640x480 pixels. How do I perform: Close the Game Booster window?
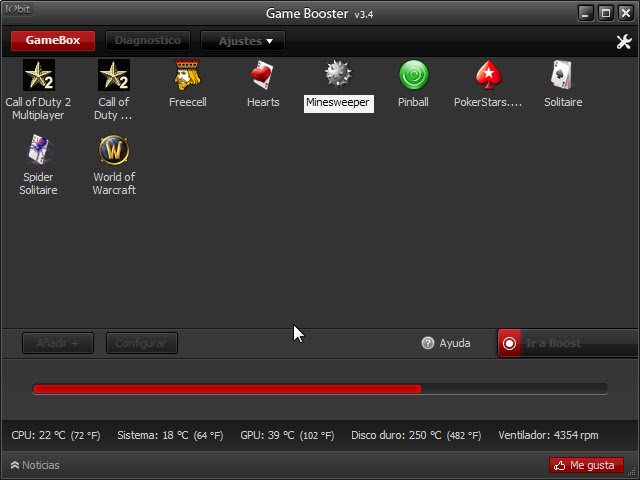click(626, 13)
